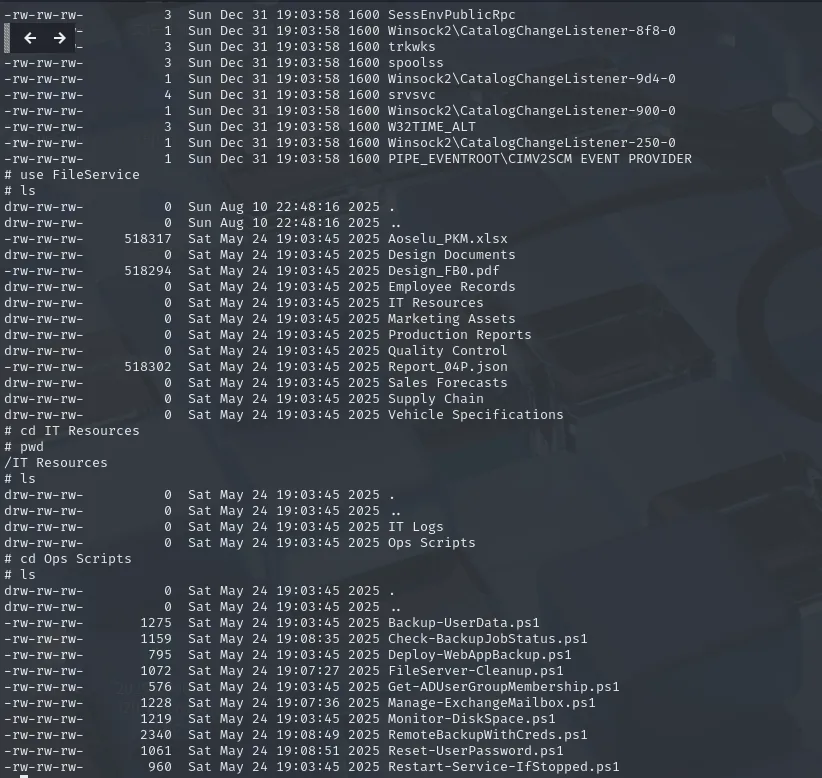Click the Backup-UserData.ps1 script name
The height and width of the screenshot is (778, 822).
[x=463, y=623]
